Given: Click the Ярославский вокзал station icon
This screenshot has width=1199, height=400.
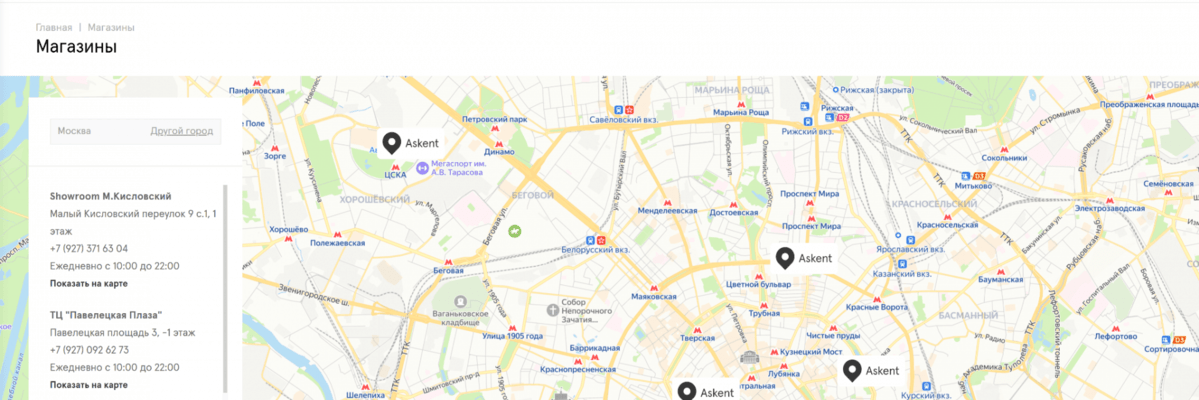Looking at the screenshot, I should coord(898,236).
